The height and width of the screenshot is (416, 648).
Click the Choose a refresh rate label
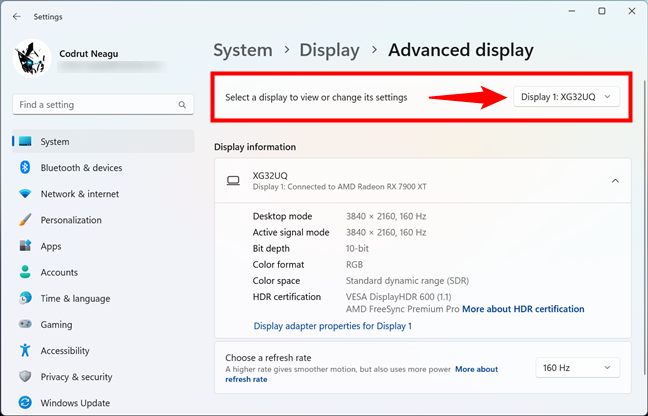point(268,358)
